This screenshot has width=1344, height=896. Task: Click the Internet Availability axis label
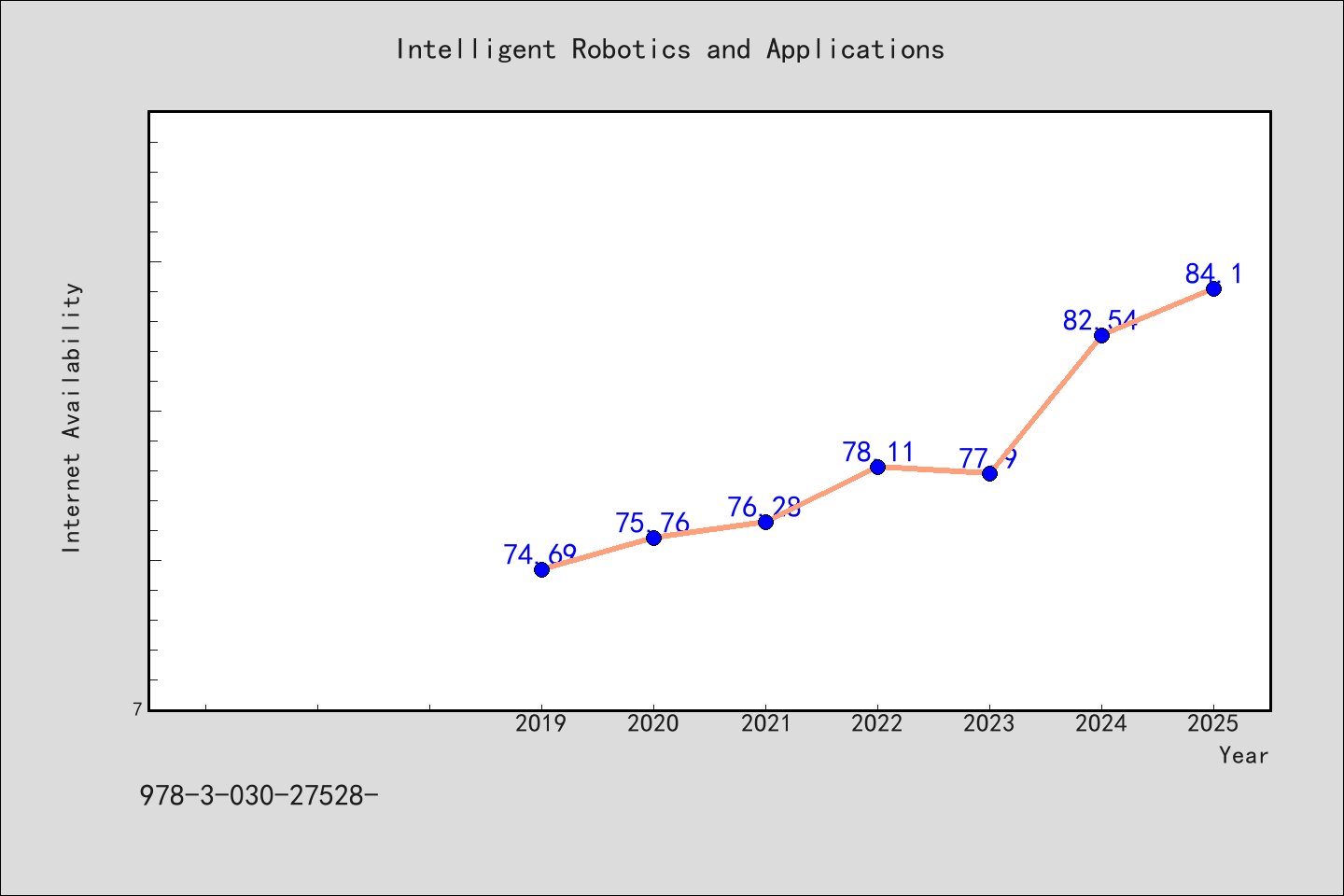tap(72, 417)
